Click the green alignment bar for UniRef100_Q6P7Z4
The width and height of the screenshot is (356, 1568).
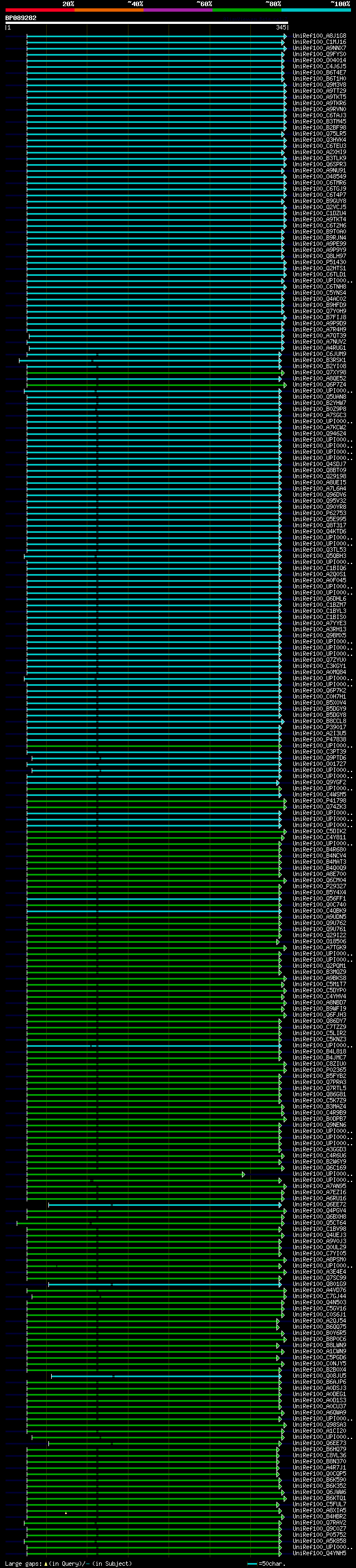tap(156, 385)
